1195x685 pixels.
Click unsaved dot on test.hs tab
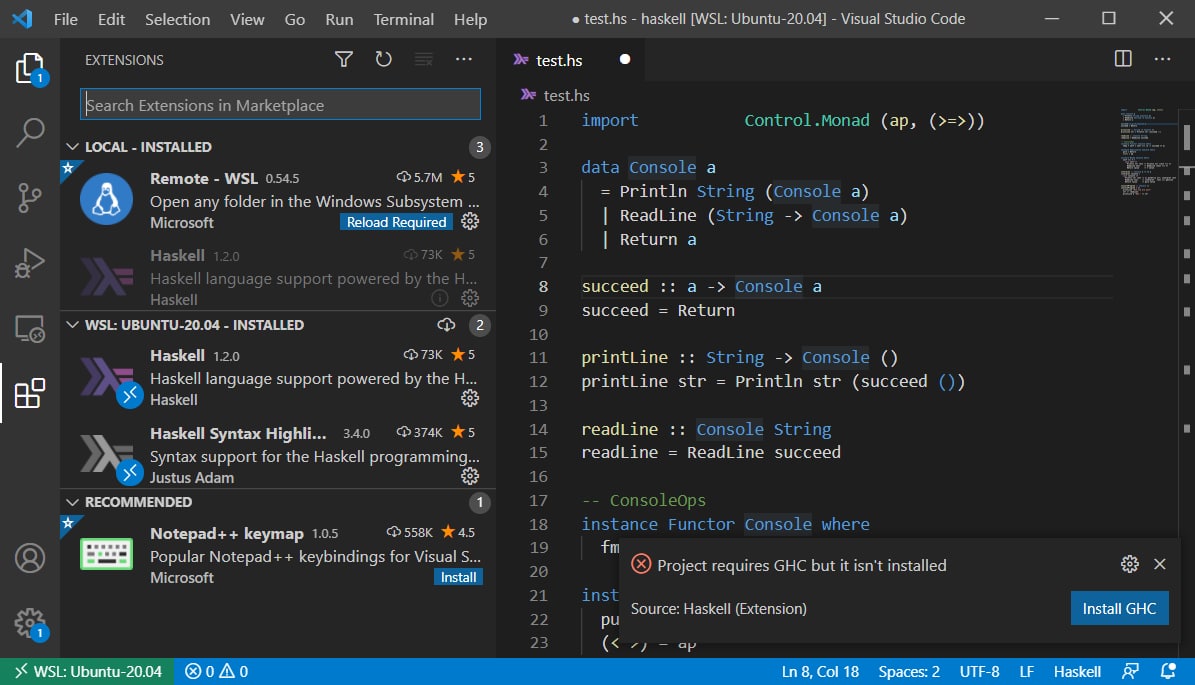625,59
